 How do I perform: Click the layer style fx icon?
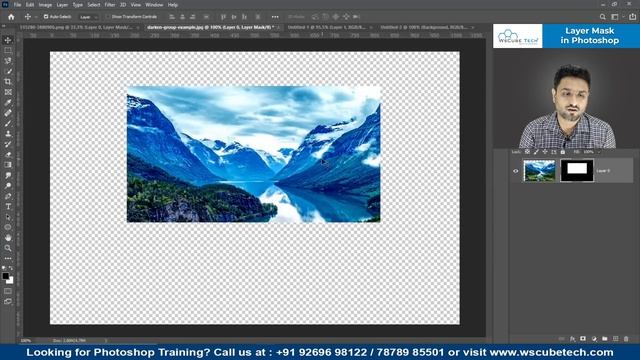[573, 339]
